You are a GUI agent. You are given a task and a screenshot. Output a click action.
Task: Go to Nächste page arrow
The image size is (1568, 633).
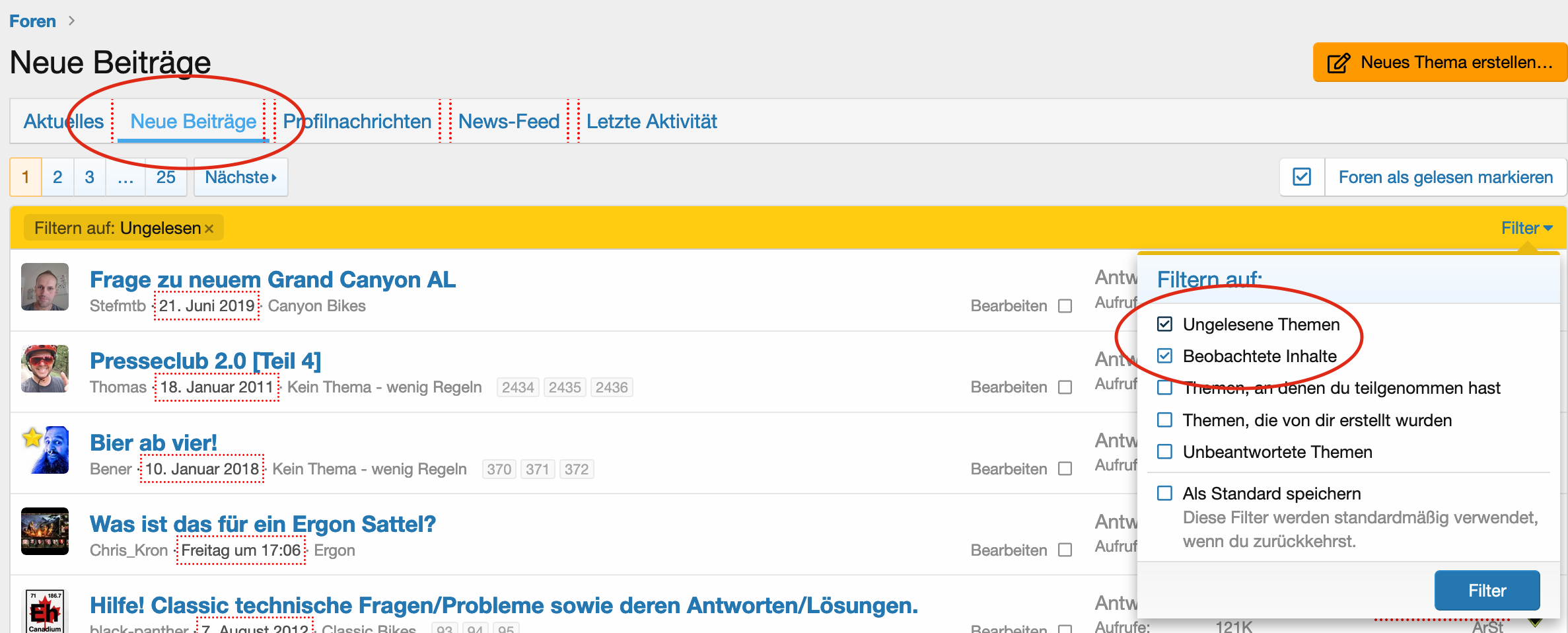pos(240,177)
